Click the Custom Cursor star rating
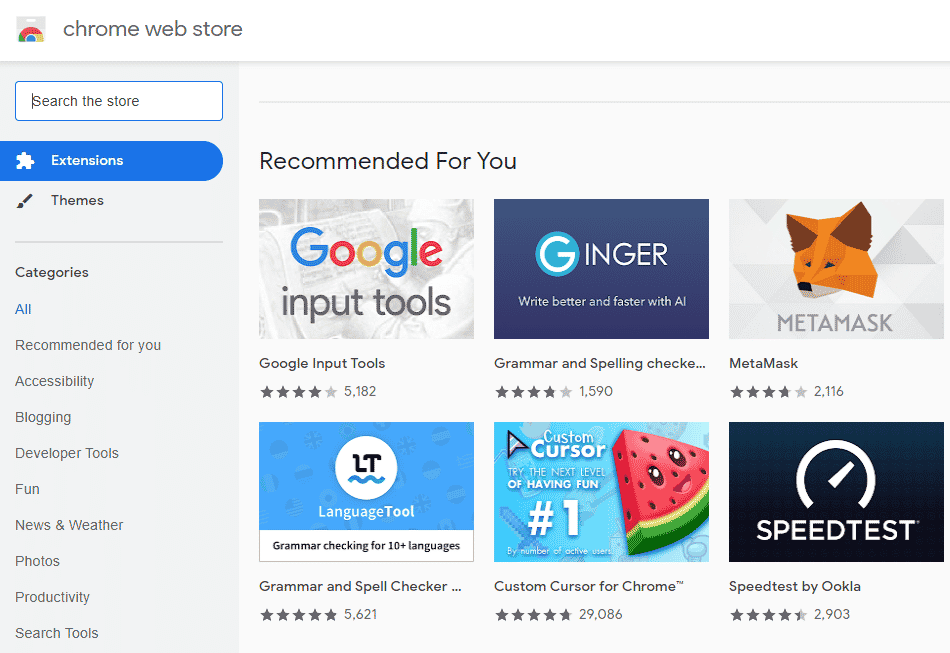 click(x=533, y=615)
